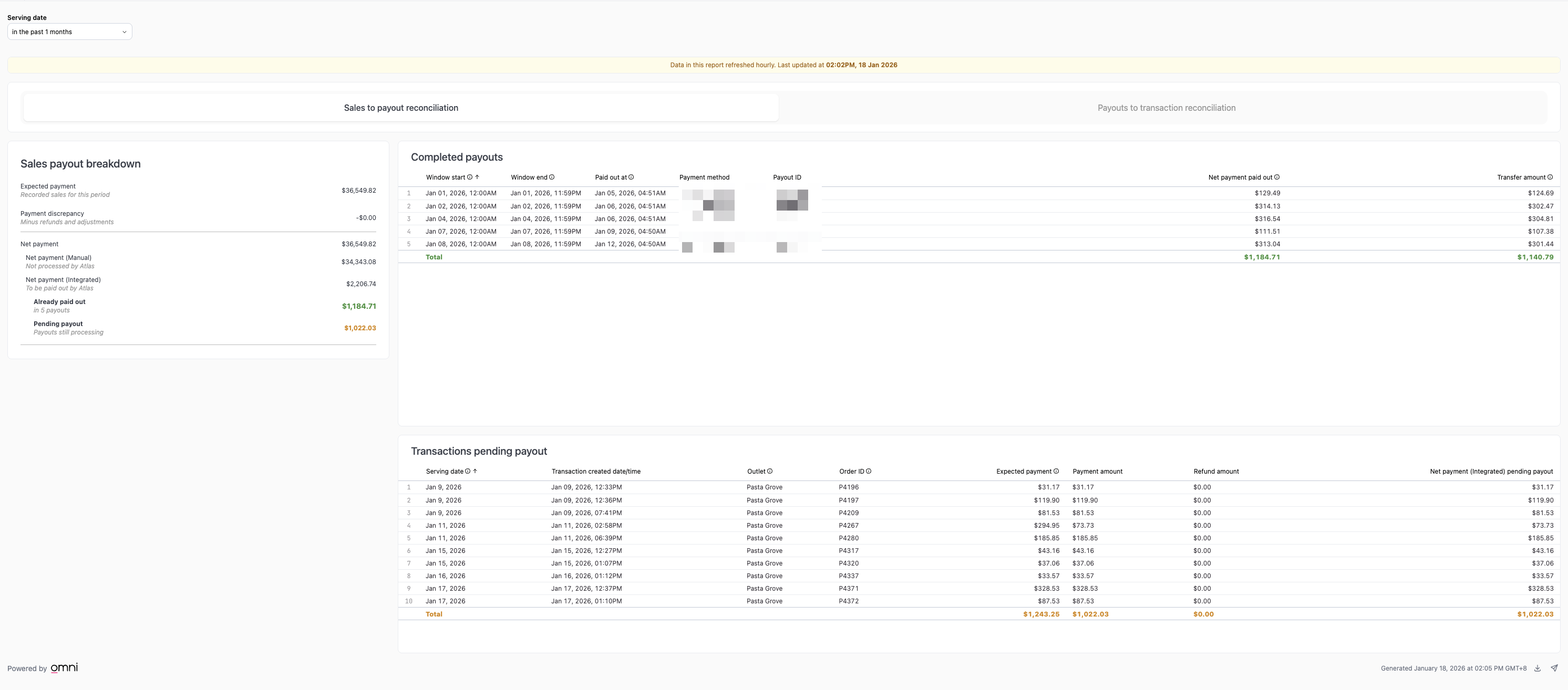Select order P4196 in pending transactions
The width and height of the screenshot is (1568, 690).
[x=848, y=487]
